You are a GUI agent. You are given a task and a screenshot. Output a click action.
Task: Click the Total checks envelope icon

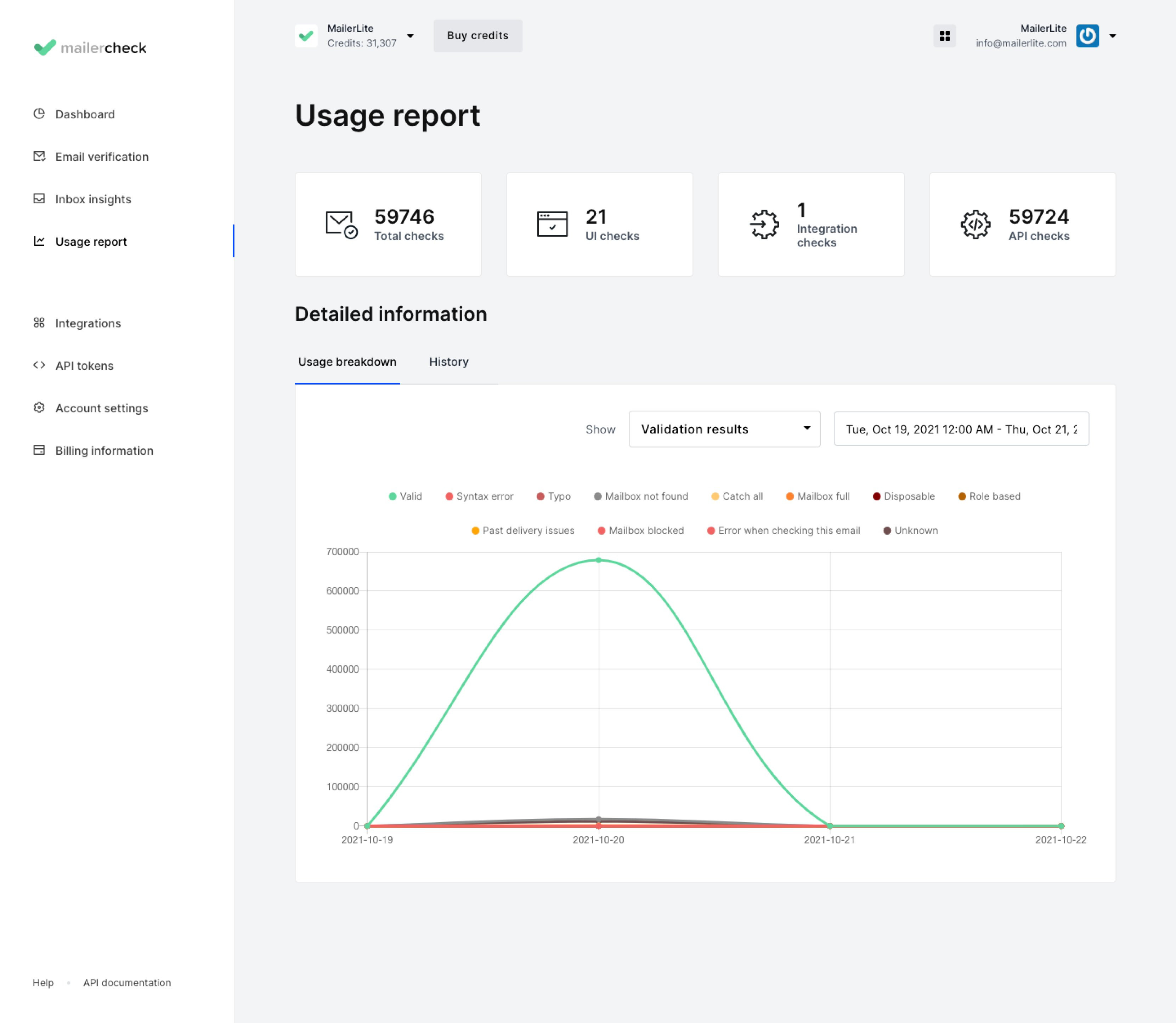[341, 225]
